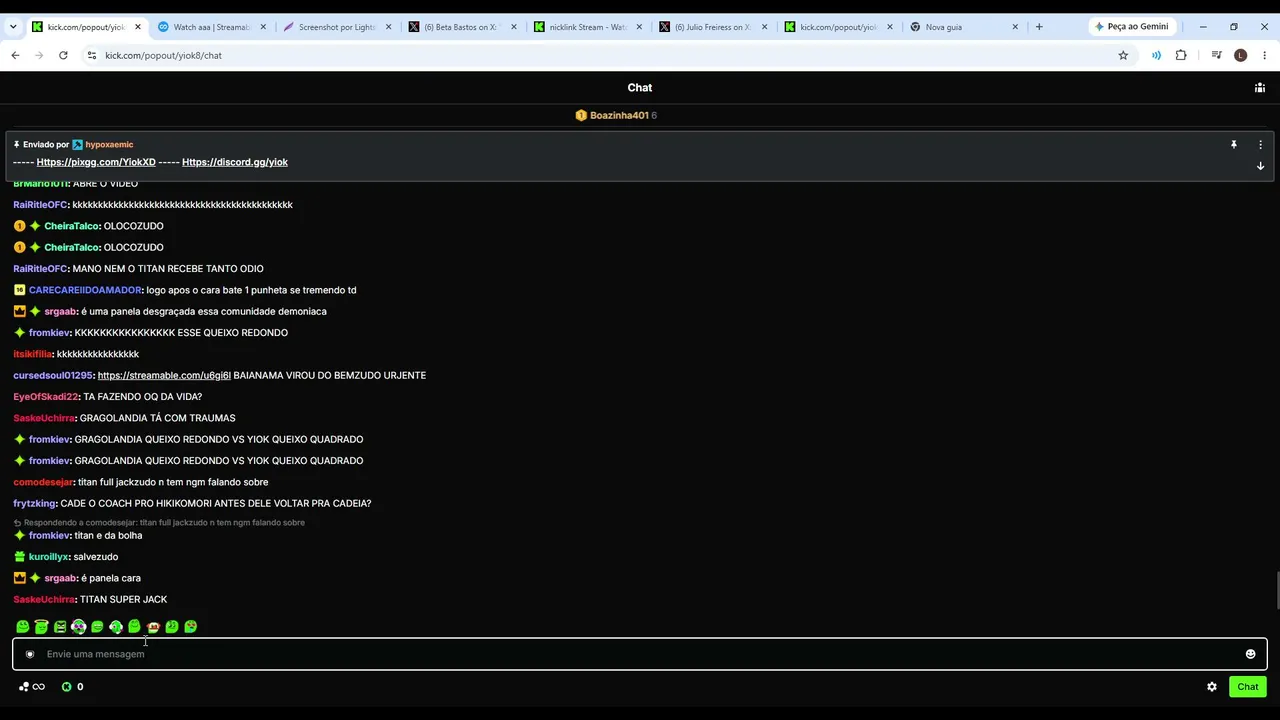Insert the angry-faced green emote
Screen dimensions: 1280x720
tap(60, 627)
